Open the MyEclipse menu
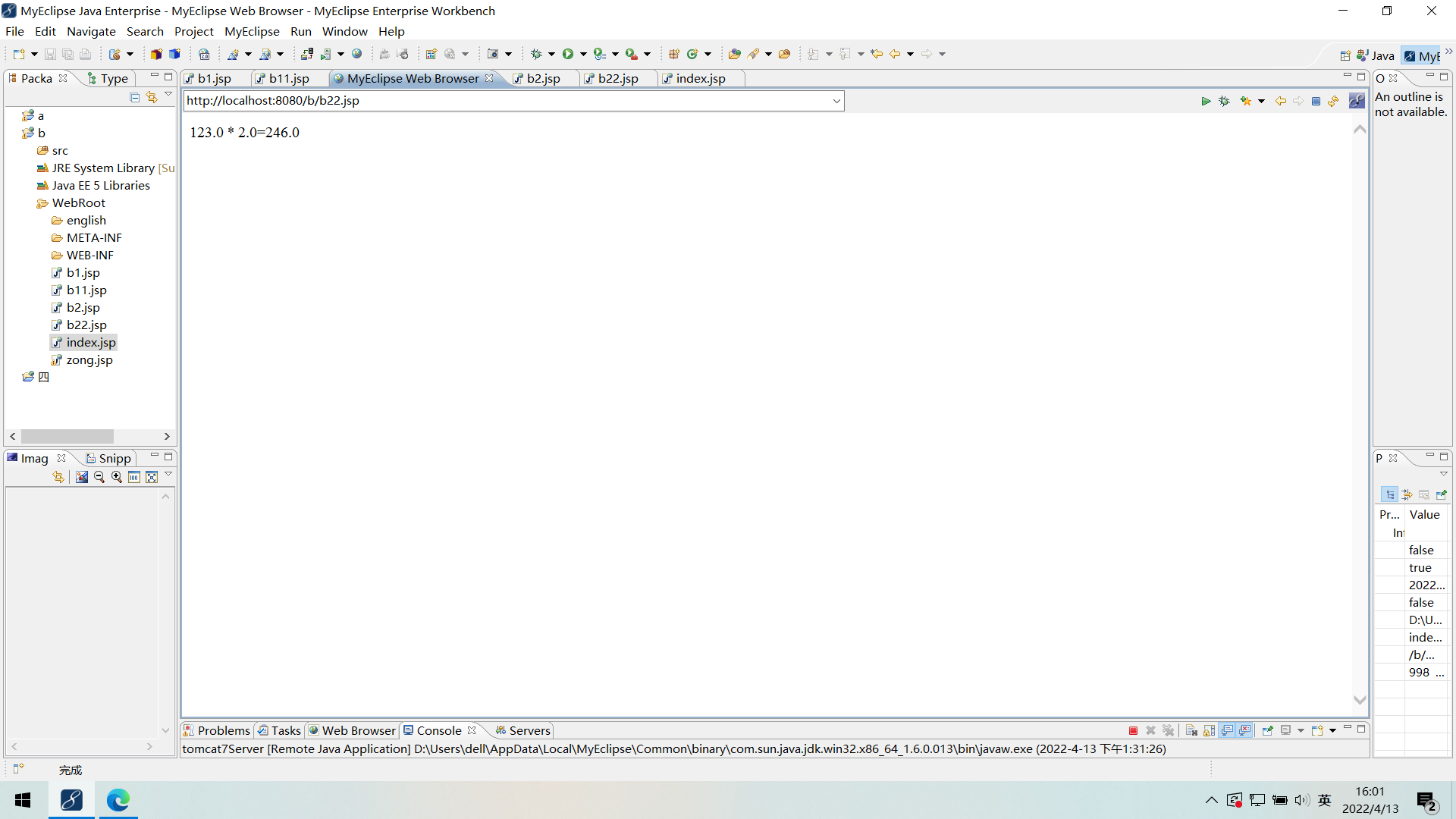The image size is (1456, 819). point(252,31)
